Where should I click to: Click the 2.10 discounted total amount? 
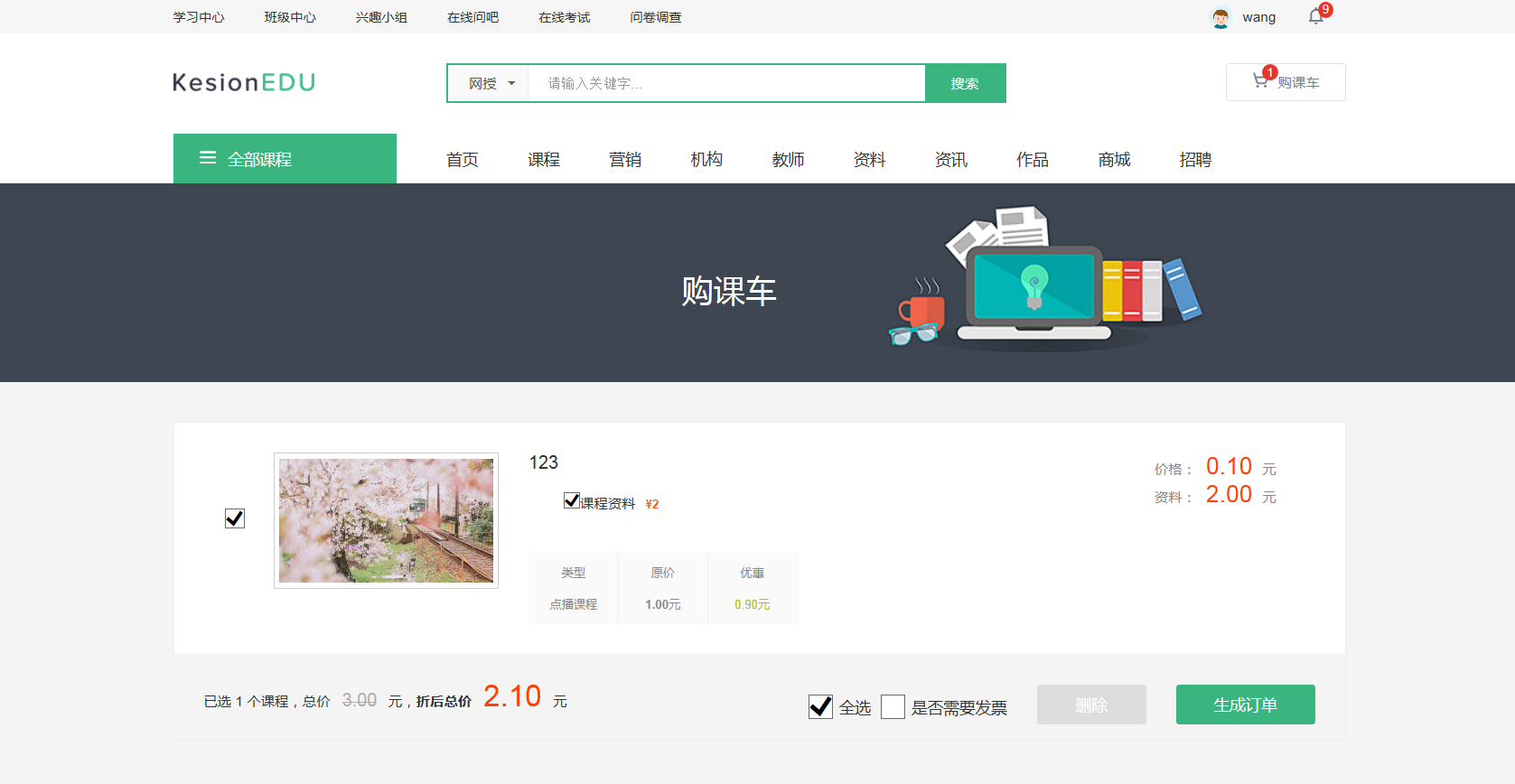pyautogui.click(x=512, y=696)
